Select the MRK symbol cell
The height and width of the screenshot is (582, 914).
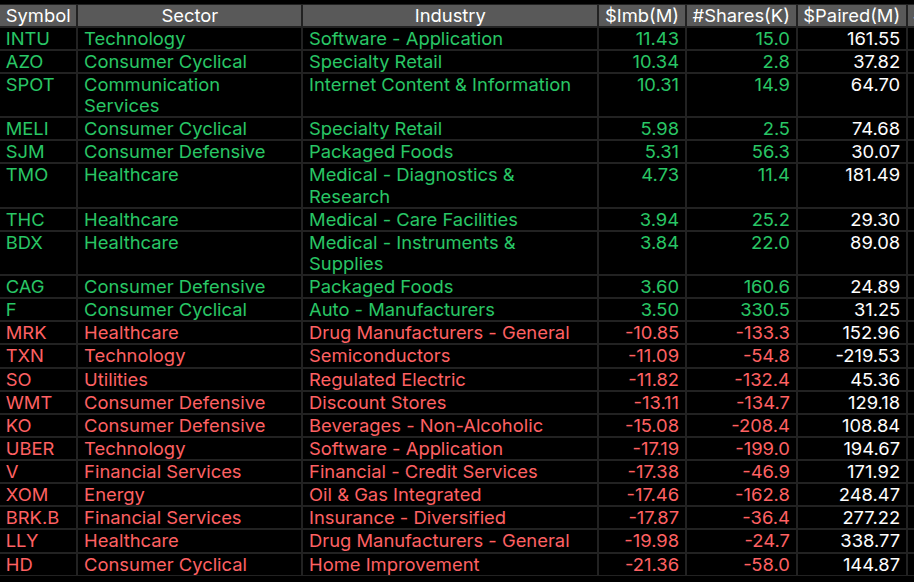coord(38,333)
